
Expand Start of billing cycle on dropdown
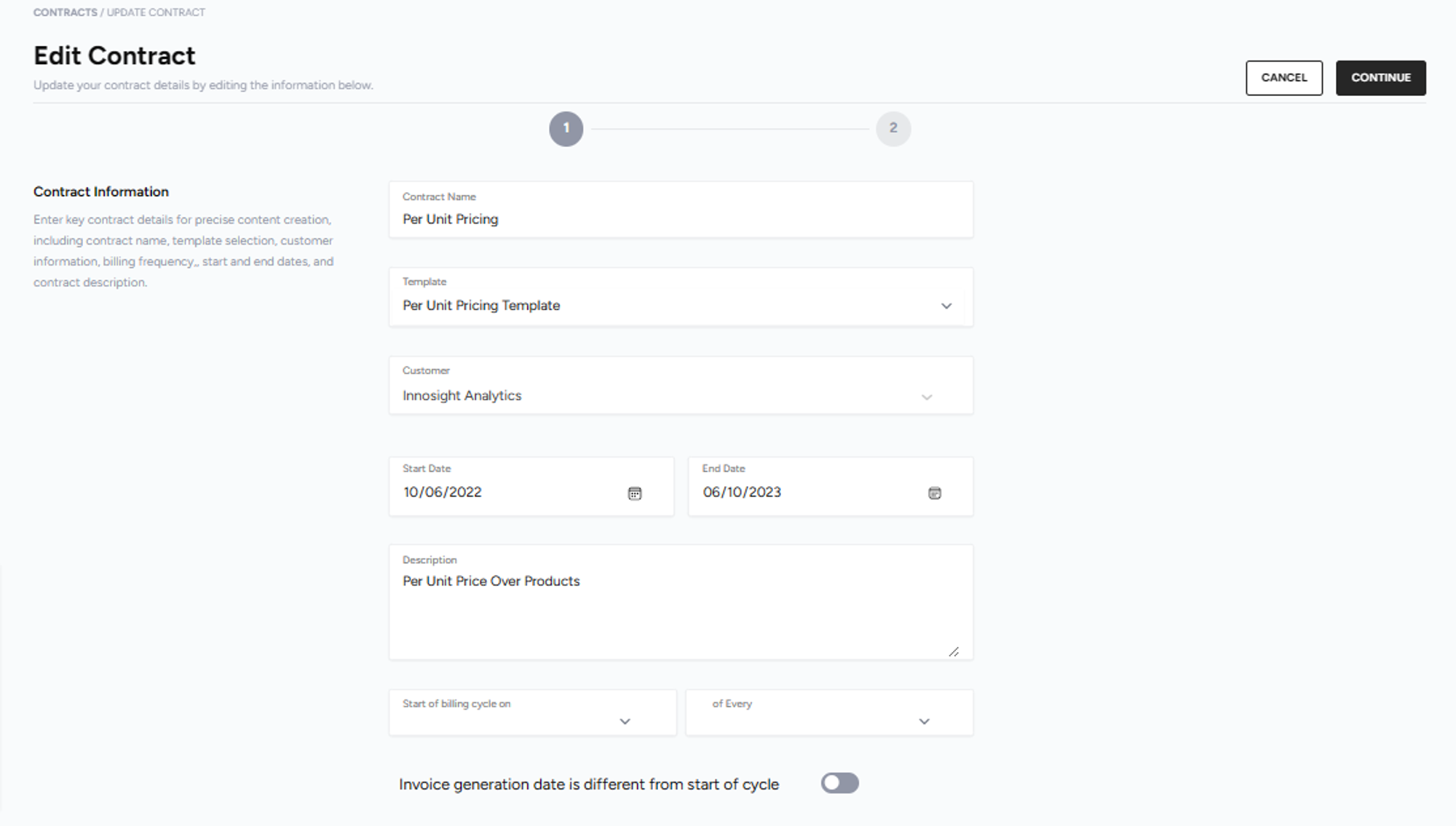(625, 721)
